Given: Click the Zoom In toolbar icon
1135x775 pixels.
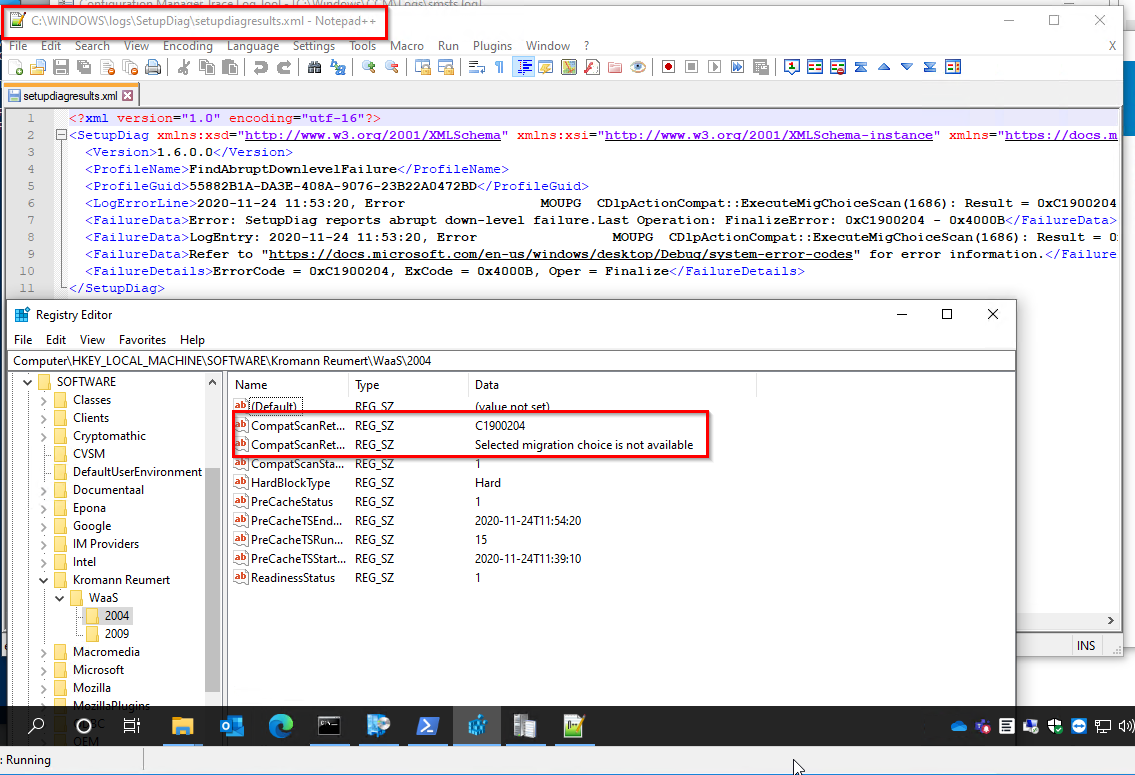Looking at the screenshot, I should (x=368, y=67).
